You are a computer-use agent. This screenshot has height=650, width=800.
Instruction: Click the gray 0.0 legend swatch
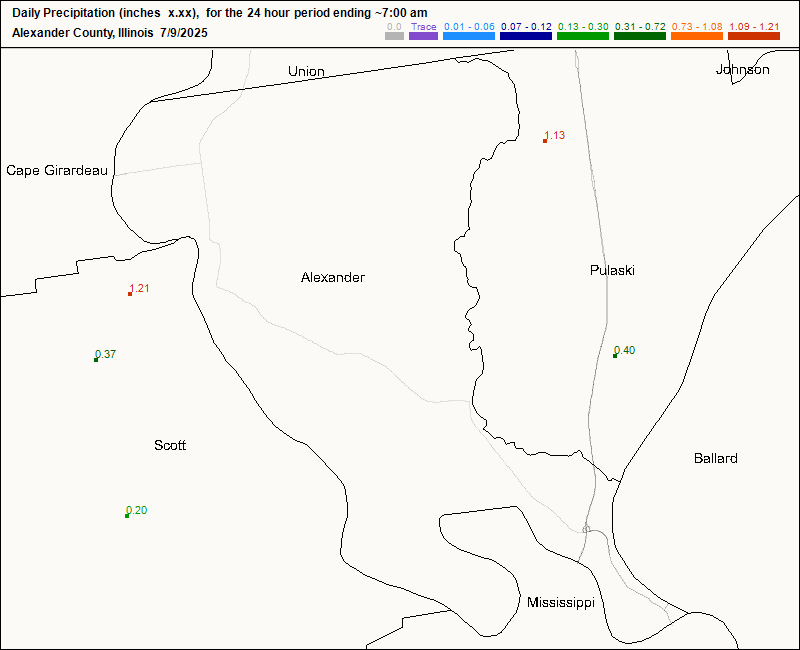click(x=394, y=36)
